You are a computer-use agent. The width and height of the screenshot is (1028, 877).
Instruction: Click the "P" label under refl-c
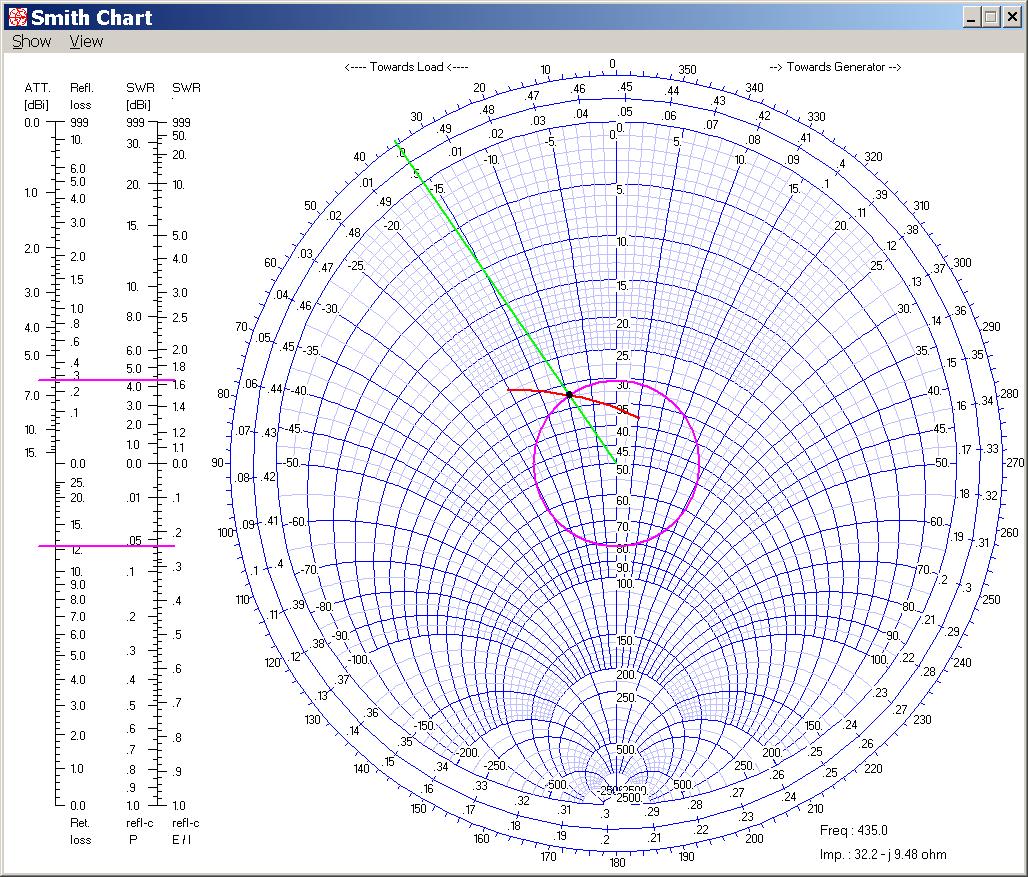[x=133, y=840]
